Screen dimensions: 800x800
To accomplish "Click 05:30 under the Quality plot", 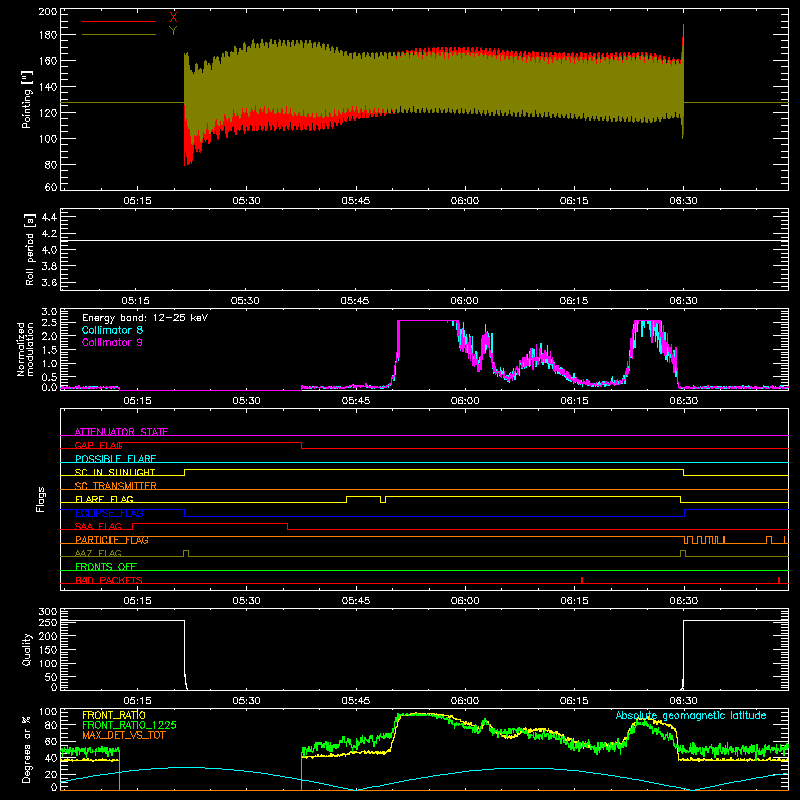I will [246, 701].
